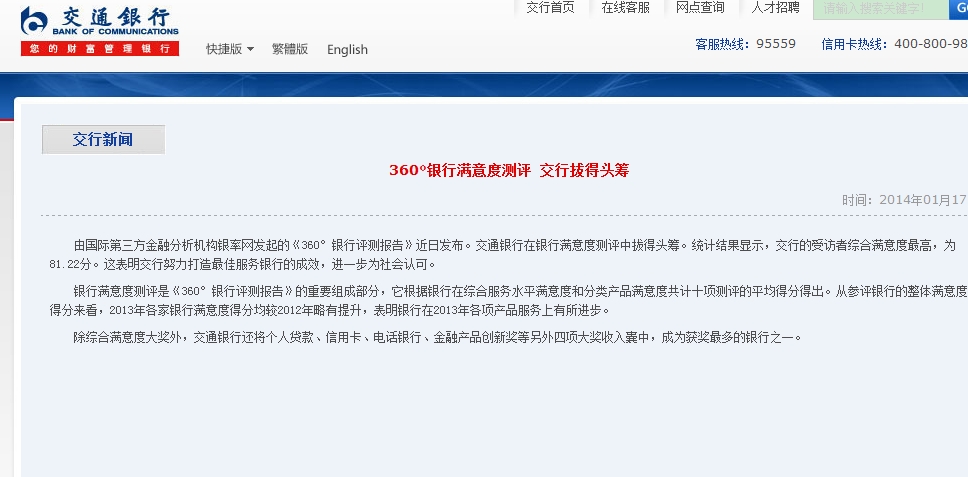Focus the search keyword input field

(x=881, y=9)
